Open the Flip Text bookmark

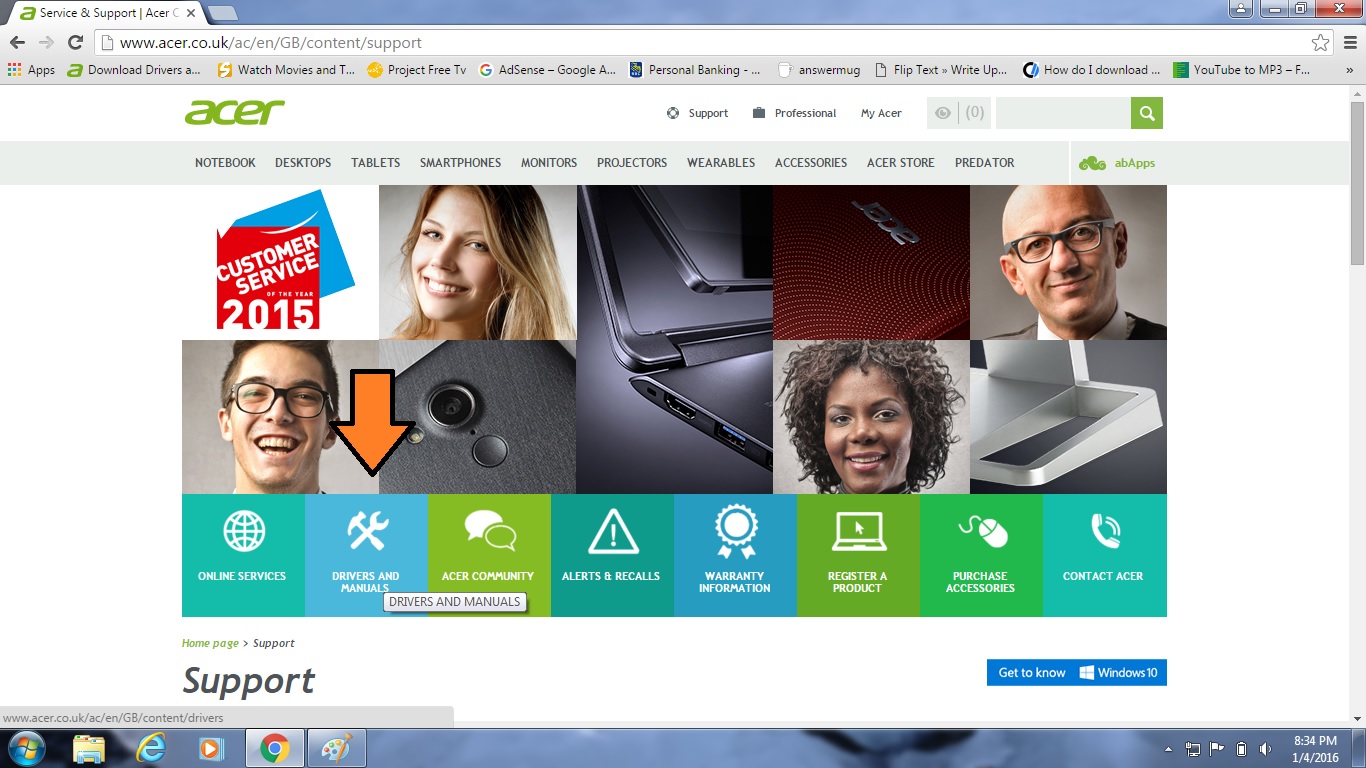940,70
